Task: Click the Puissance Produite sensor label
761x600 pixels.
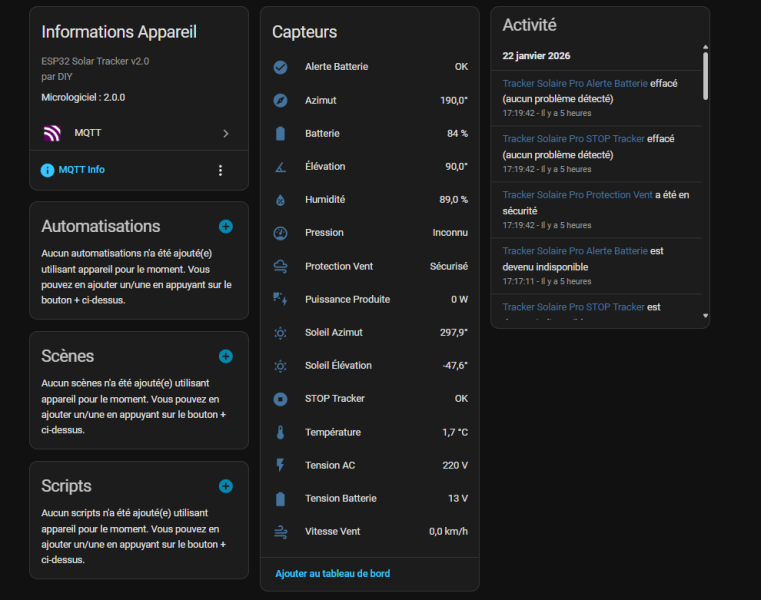Action: point(347,300)
